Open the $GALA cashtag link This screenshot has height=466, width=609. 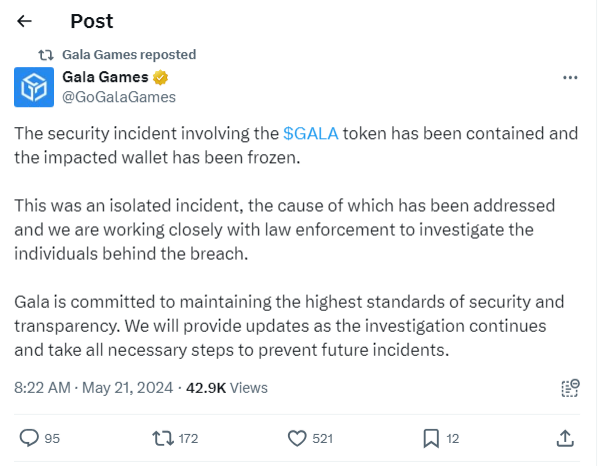(310, 133)
